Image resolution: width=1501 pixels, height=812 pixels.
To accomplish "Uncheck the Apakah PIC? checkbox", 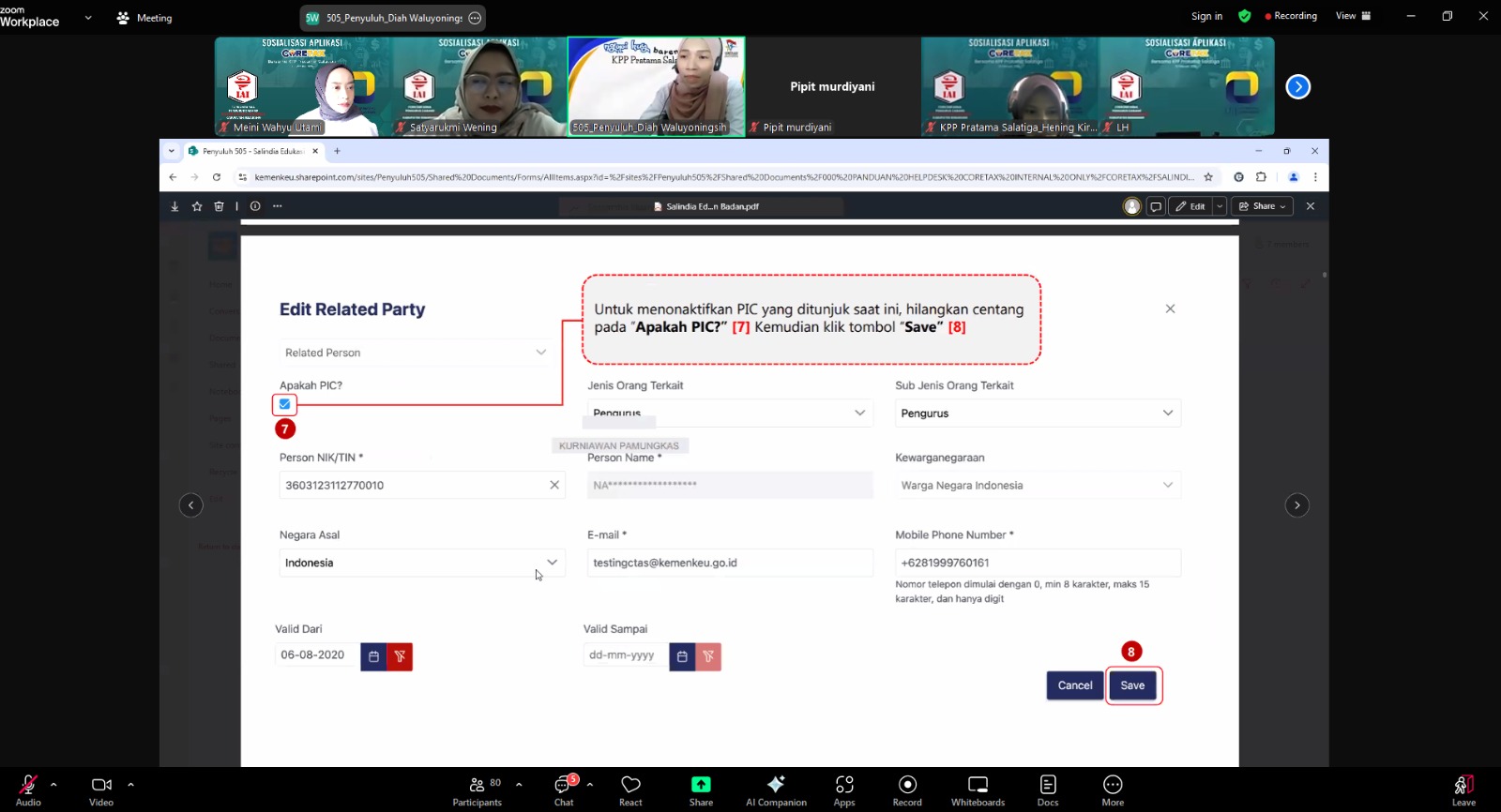I will (x=285, y=404).
